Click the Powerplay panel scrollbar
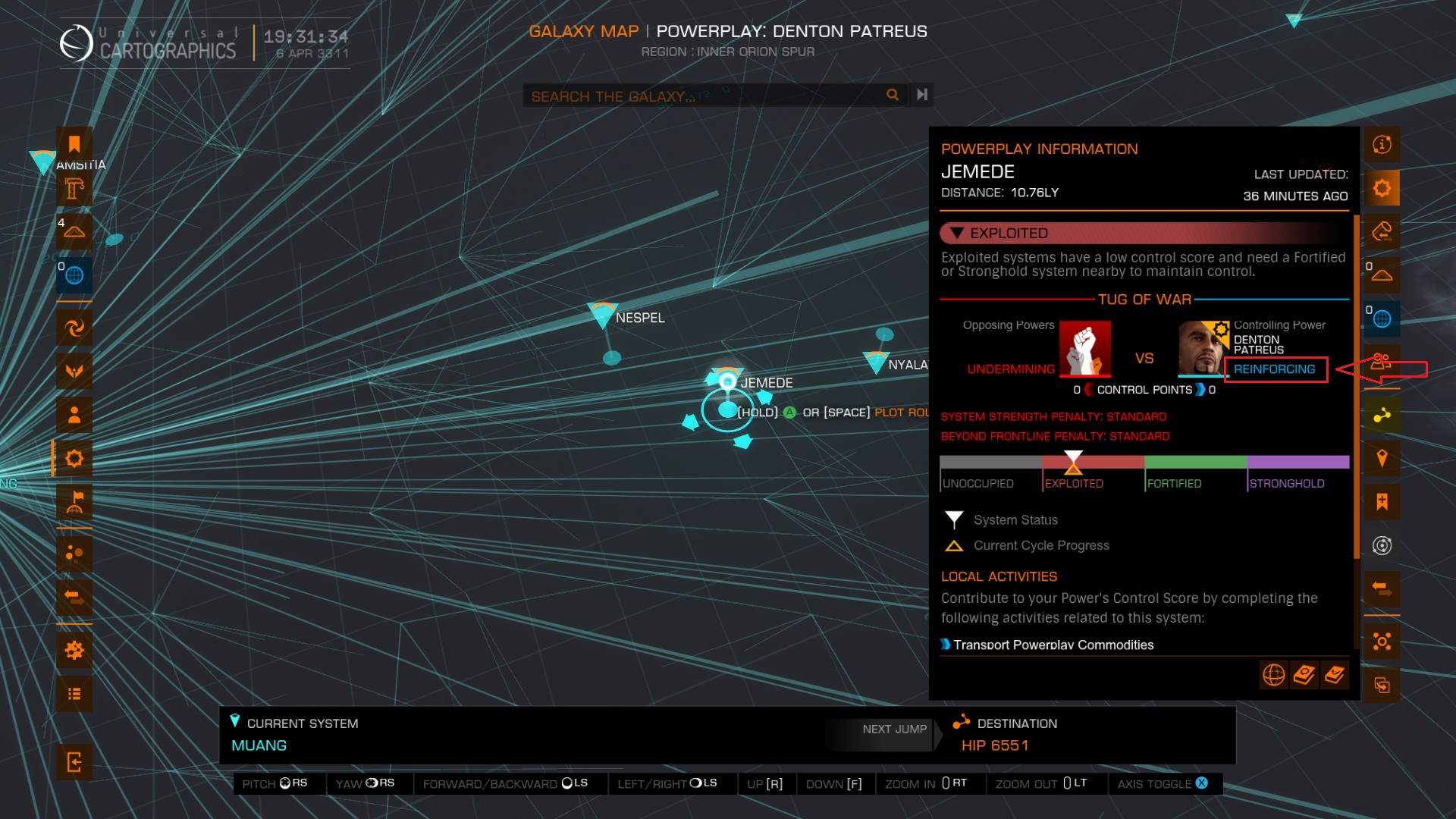This screenshot has height=819, width=1456. click(x=1356, y=387)
